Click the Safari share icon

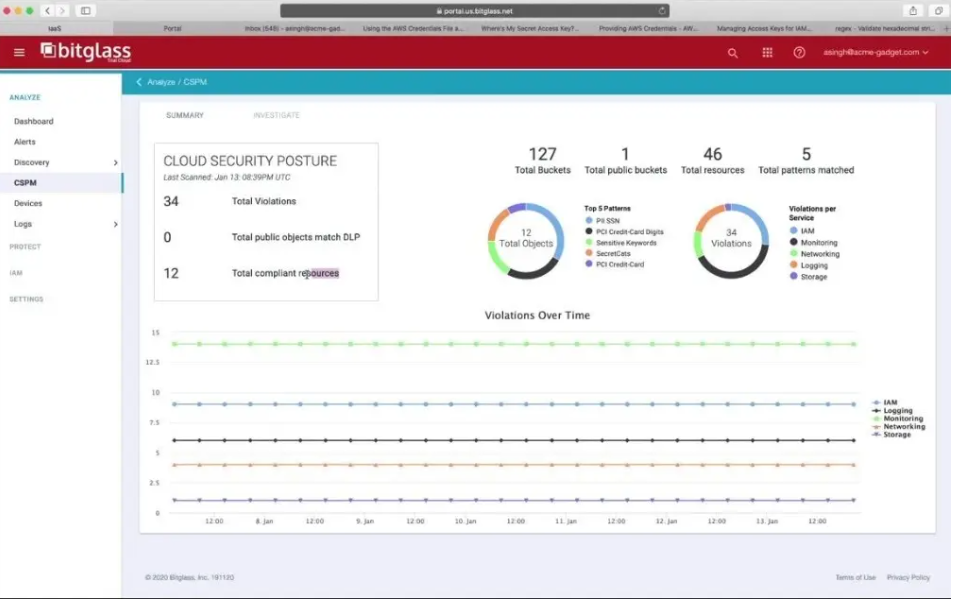[x=913, y=10]
